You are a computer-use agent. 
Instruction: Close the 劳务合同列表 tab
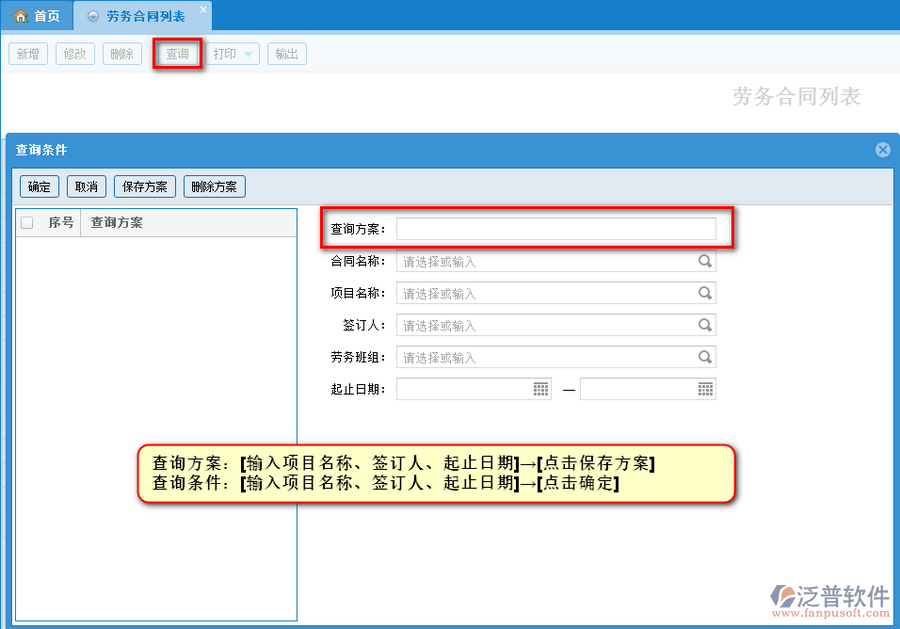click(203, 10)
